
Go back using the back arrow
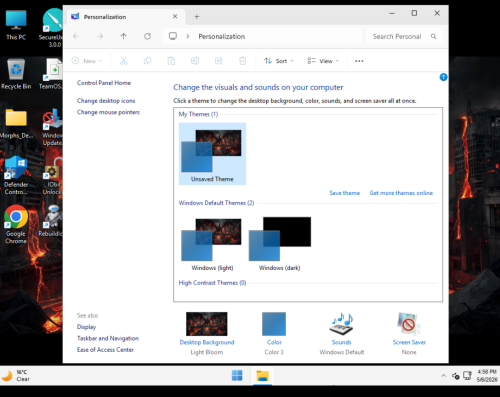(x=76, y=36)
